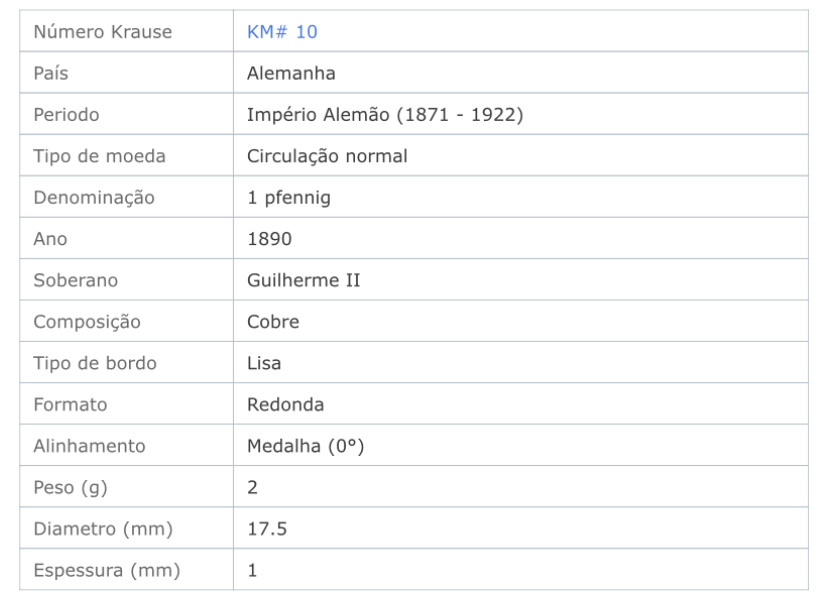
Task: Click the Redonda format value
Action: [285, 404]
